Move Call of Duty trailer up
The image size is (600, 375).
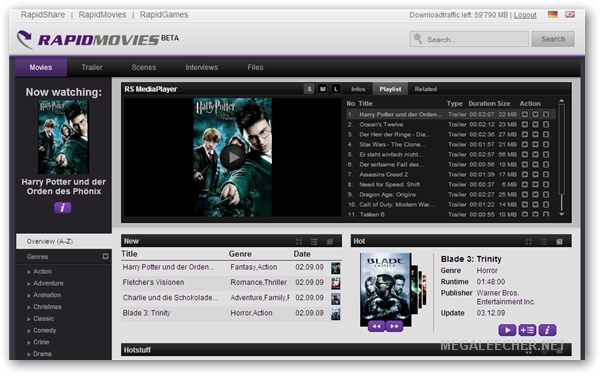click(x=525, y=204)
